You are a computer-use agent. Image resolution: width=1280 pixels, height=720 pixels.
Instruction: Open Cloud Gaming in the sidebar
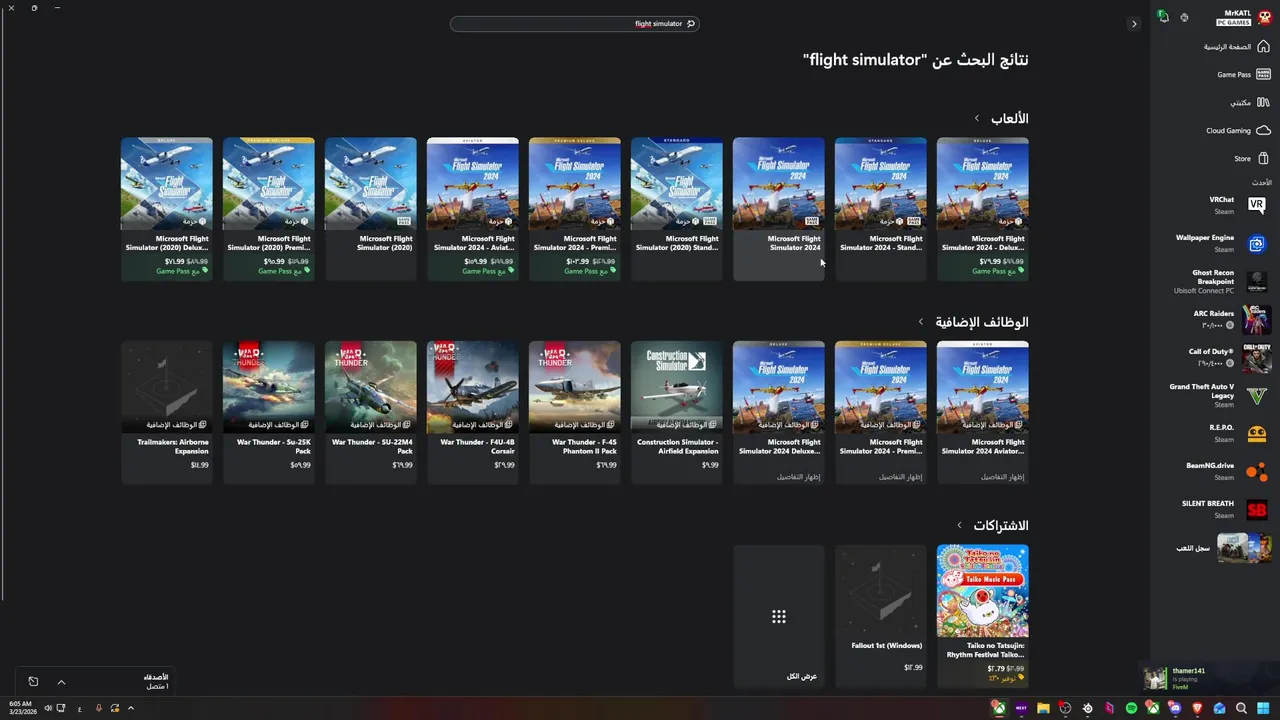coord(1238,130)
